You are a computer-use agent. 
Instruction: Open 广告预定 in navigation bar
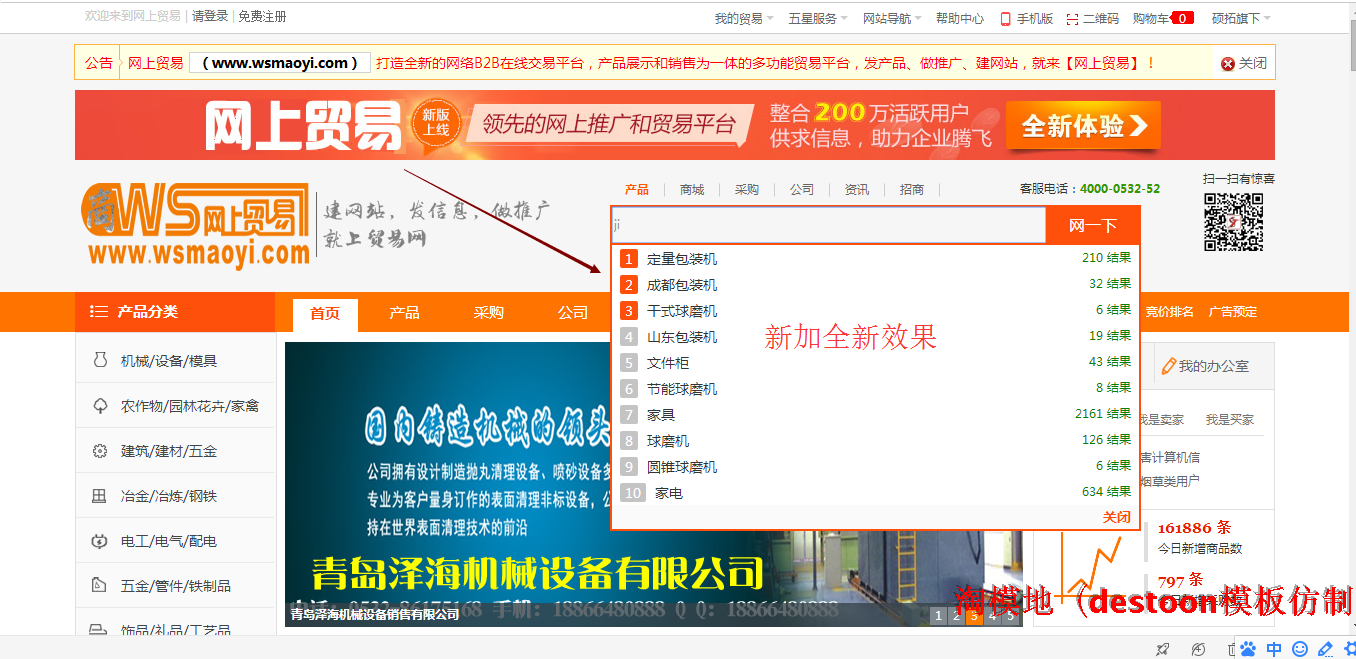1233,312
